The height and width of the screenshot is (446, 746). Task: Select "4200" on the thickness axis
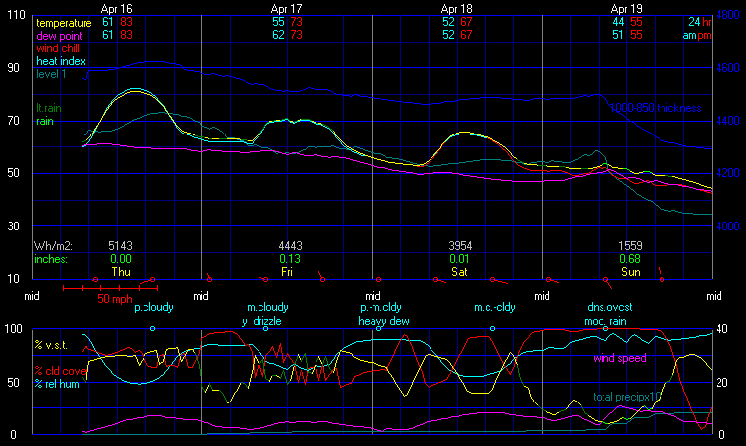pos(728,173)
